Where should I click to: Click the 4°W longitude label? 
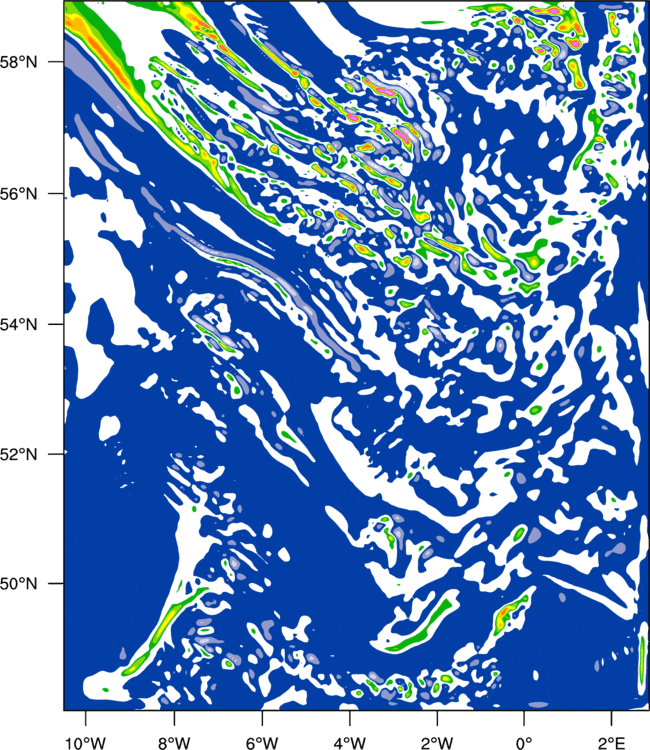tap(350, 743)
